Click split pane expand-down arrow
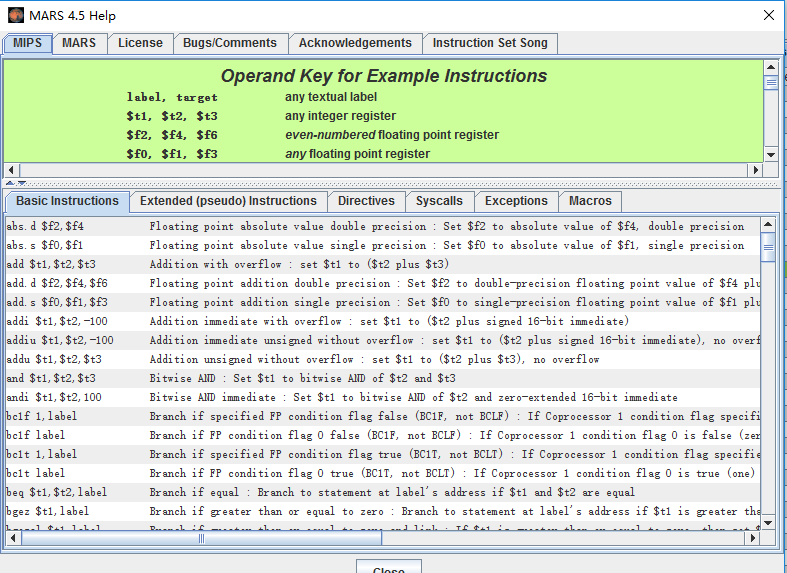Viewport: 787px width, 573px height. click(x=22, y=184)
